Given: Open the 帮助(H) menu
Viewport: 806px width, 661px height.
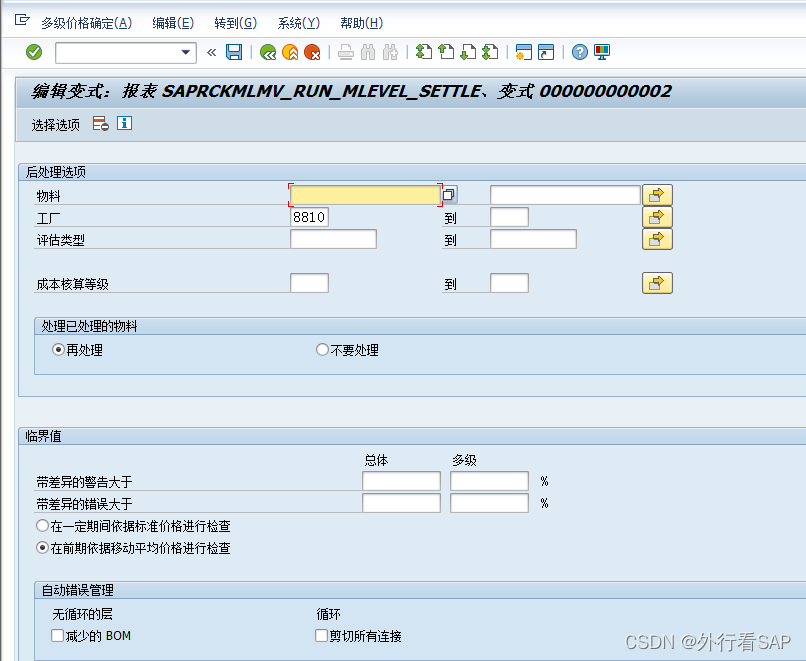Looking at the screenshot, I should click(361, 23).
